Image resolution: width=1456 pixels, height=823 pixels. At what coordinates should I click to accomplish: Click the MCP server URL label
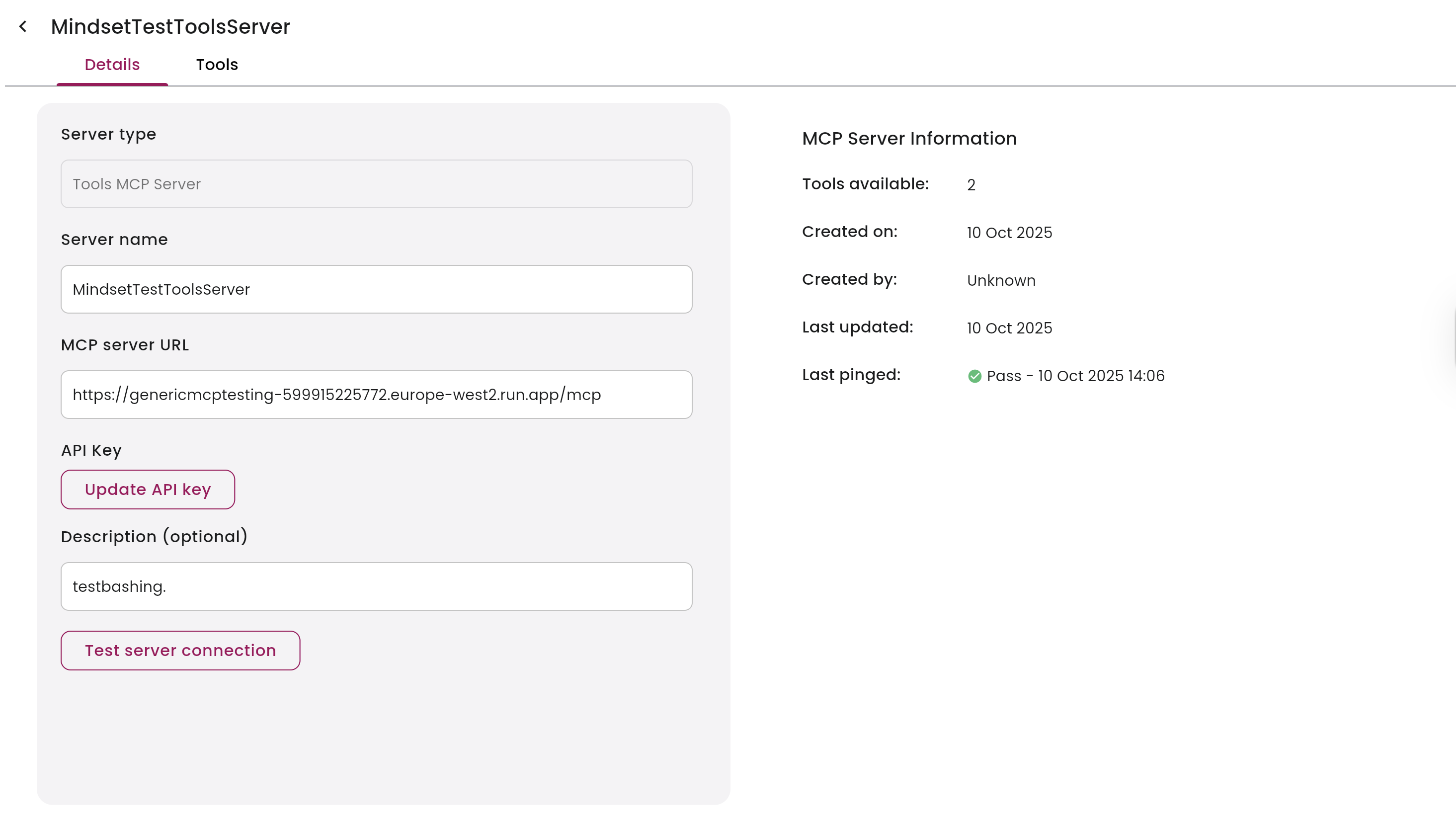tap(125, 345)
